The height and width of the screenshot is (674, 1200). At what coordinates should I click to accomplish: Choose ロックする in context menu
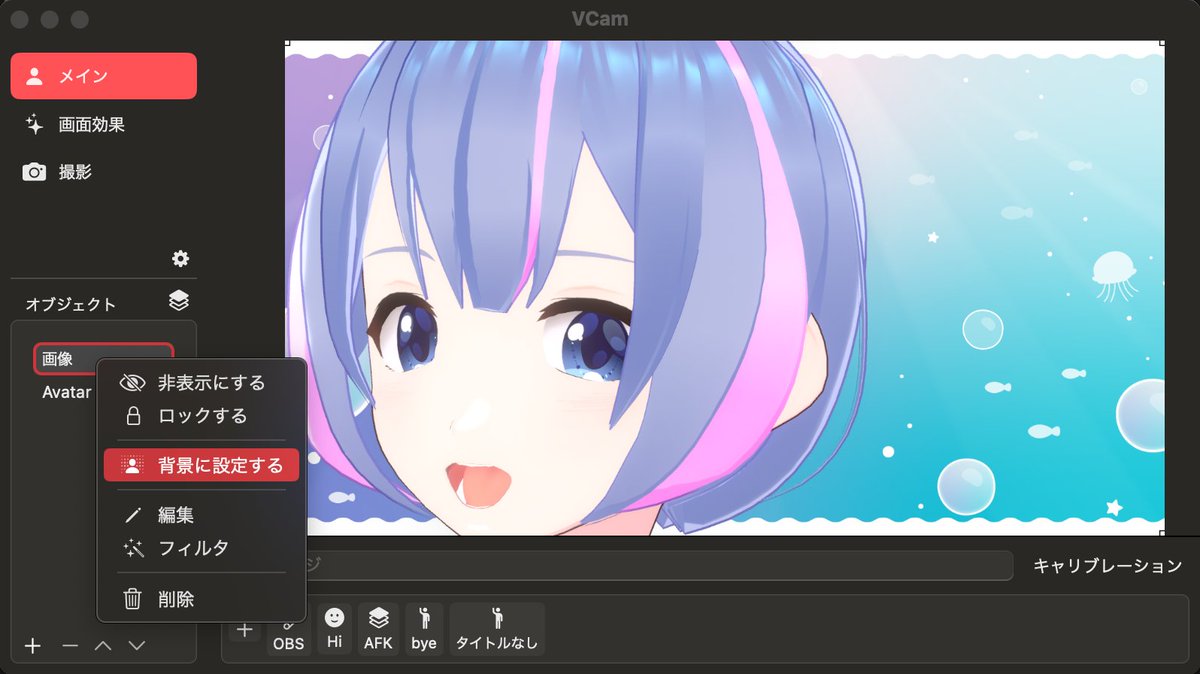[x=201, y=415]
